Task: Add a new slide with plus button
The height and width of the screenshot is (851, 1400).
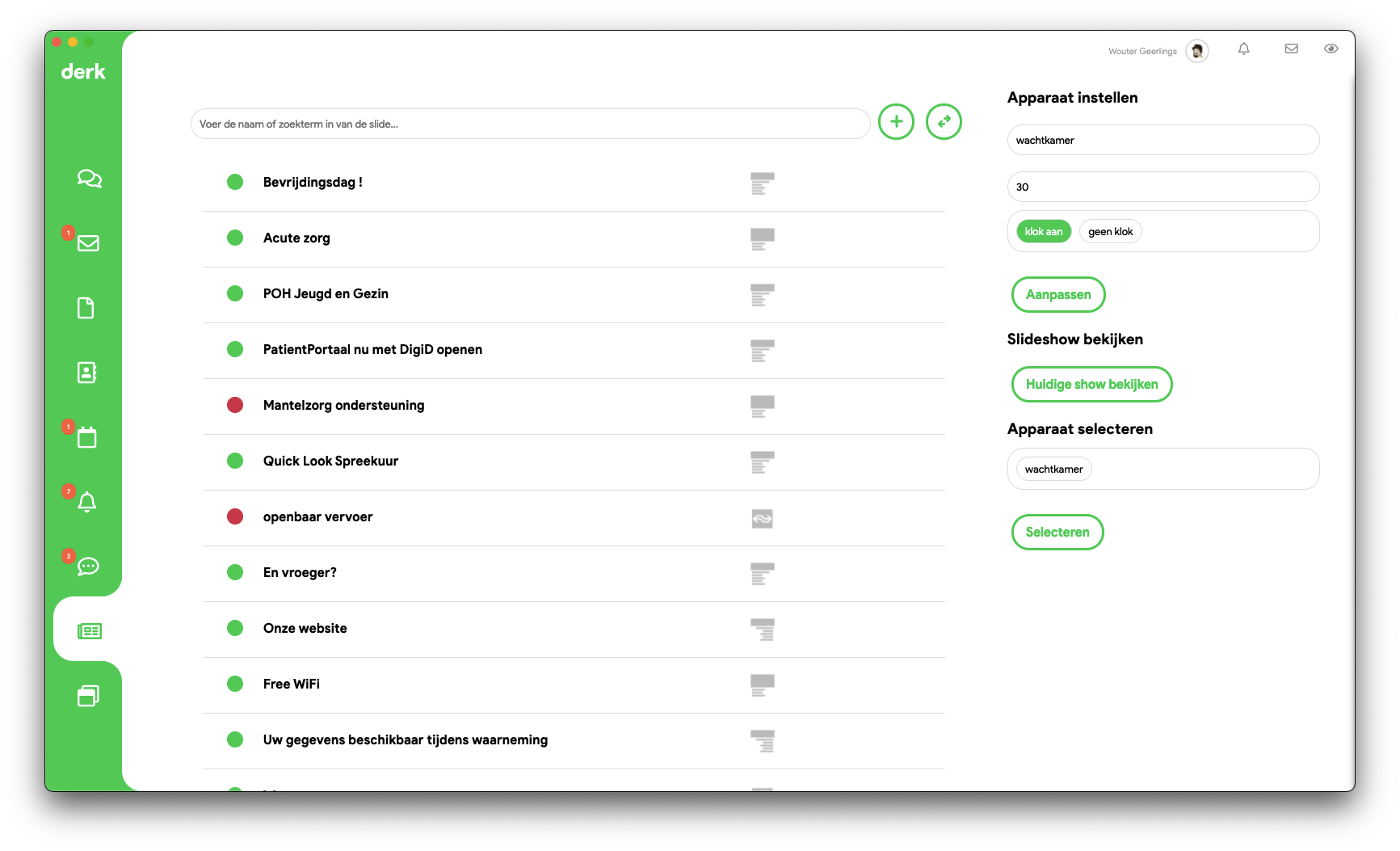Action: [x=896, y=122]
